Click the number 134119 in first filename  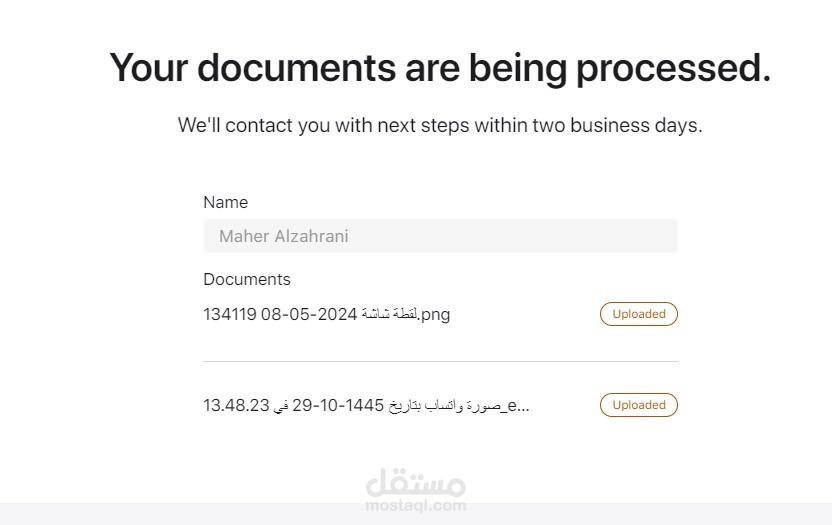[x=229, y=314]
